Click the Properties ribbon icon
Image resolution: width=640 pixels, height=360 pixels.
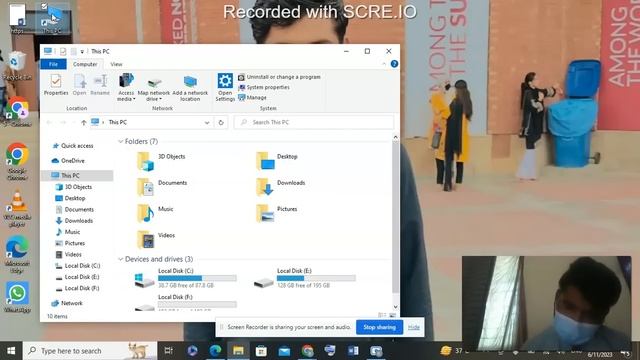point(56,85)
